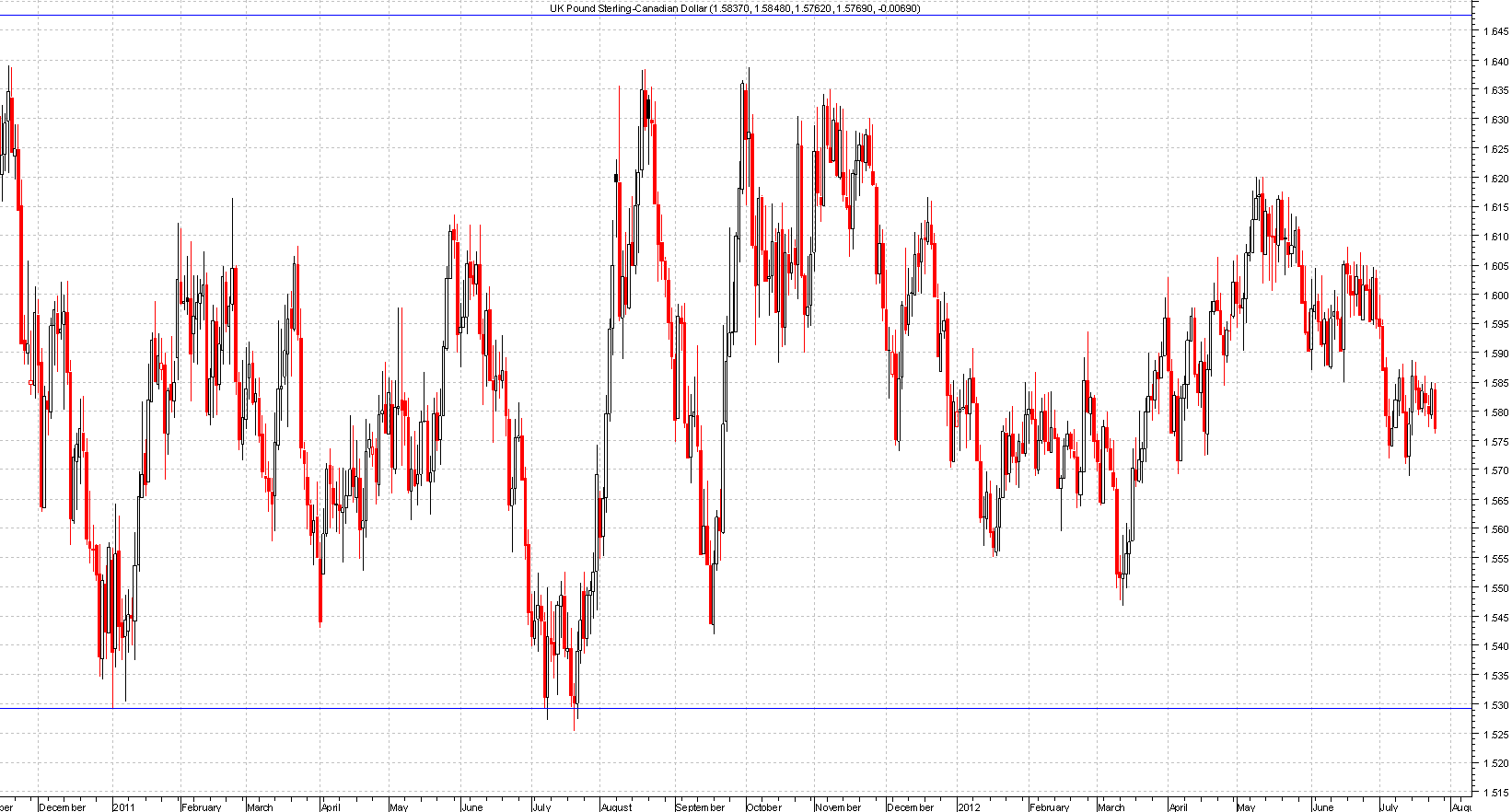
Task: Click the 1.545 price level on the axis
Action: tap(1495, 618)
